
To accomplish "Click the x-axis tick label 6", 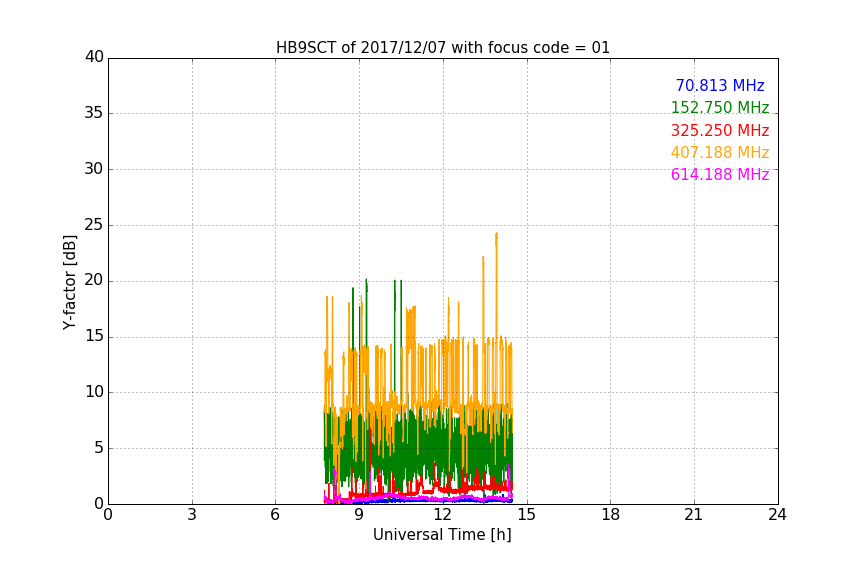I will (x=276, y=515).
